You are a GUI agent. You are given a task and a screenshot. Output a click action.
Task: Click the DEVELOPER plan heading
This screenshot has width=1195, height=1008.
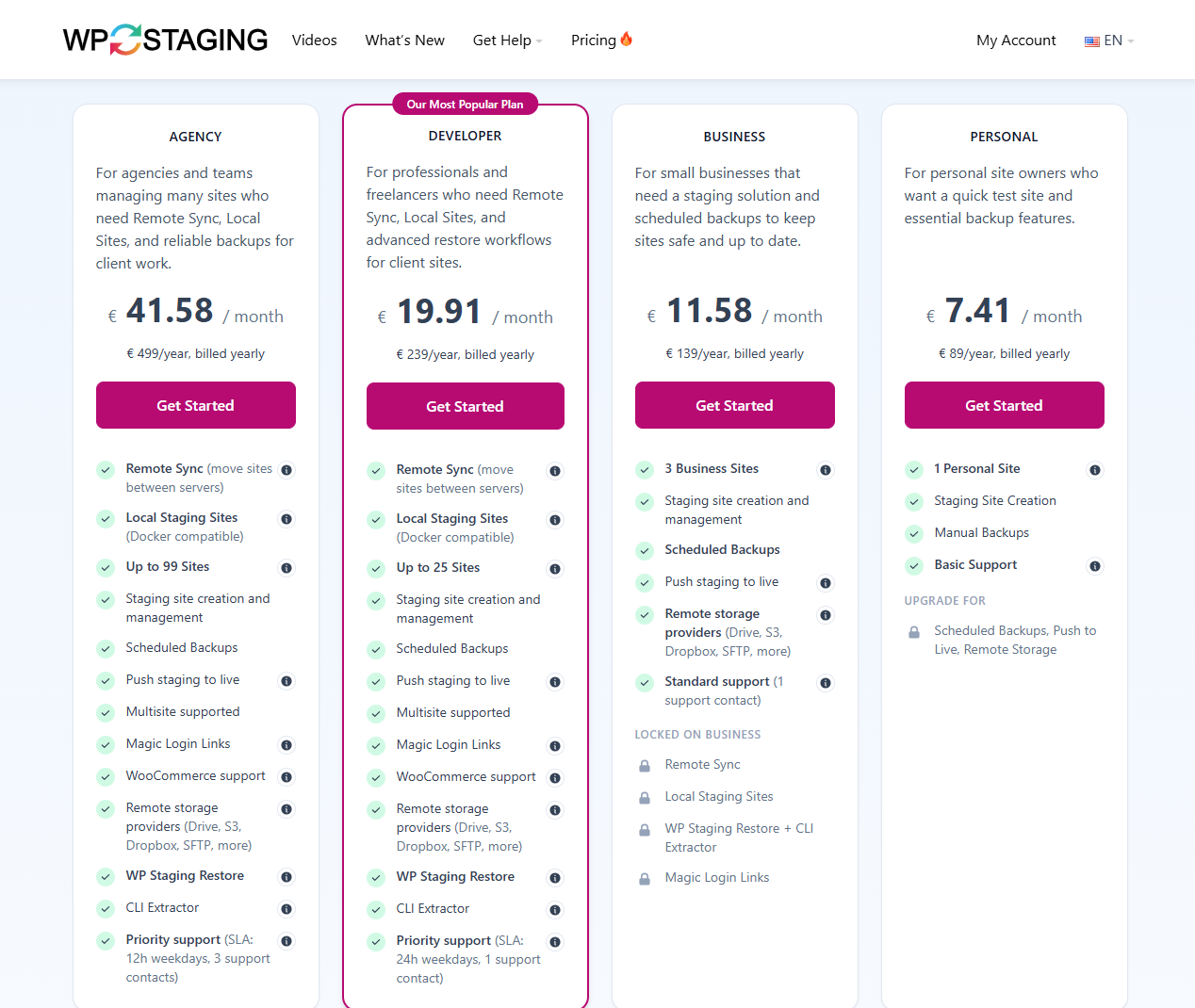[x=466, y=136]
